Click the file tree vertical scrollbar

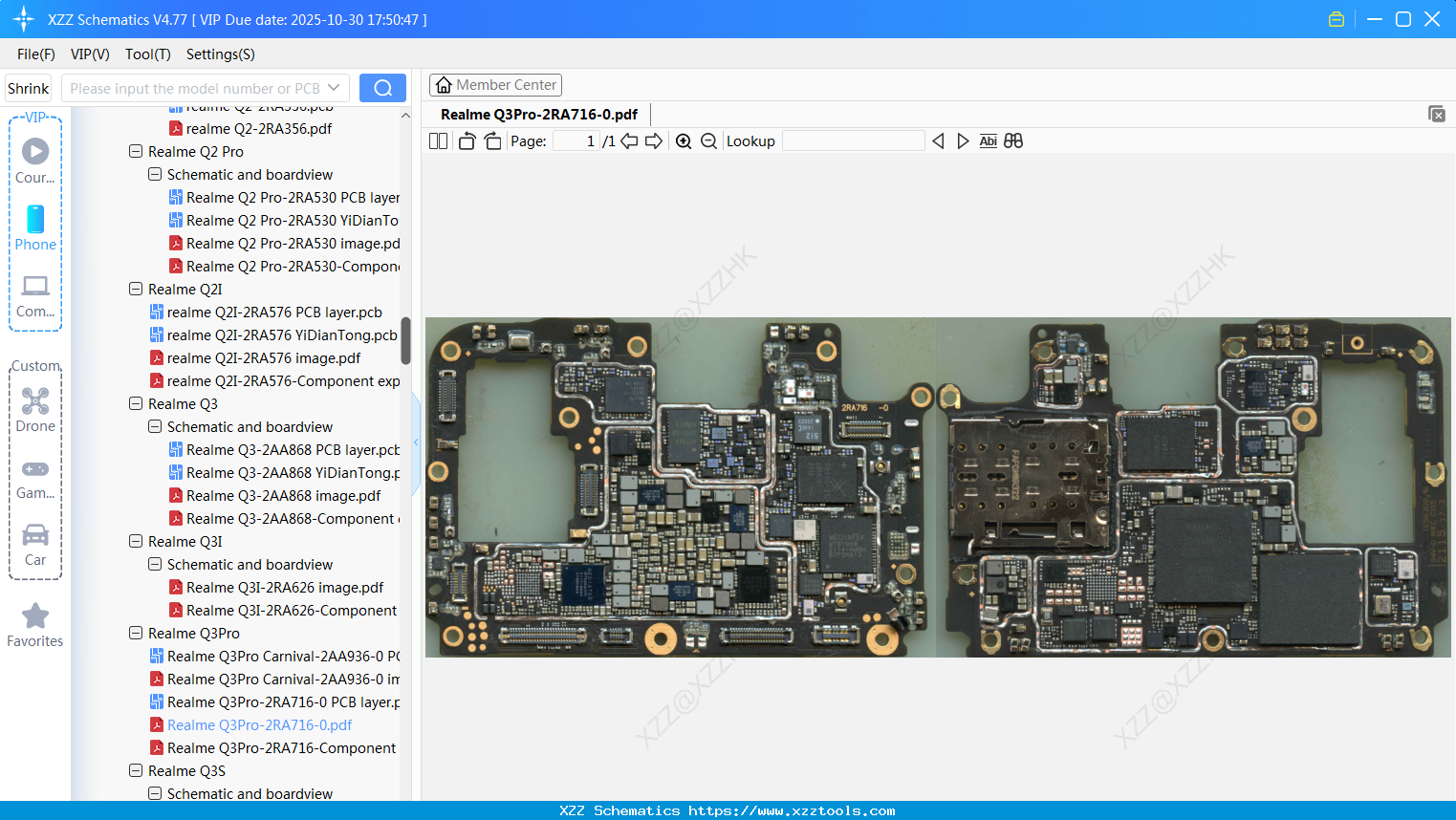click(405, 341)
